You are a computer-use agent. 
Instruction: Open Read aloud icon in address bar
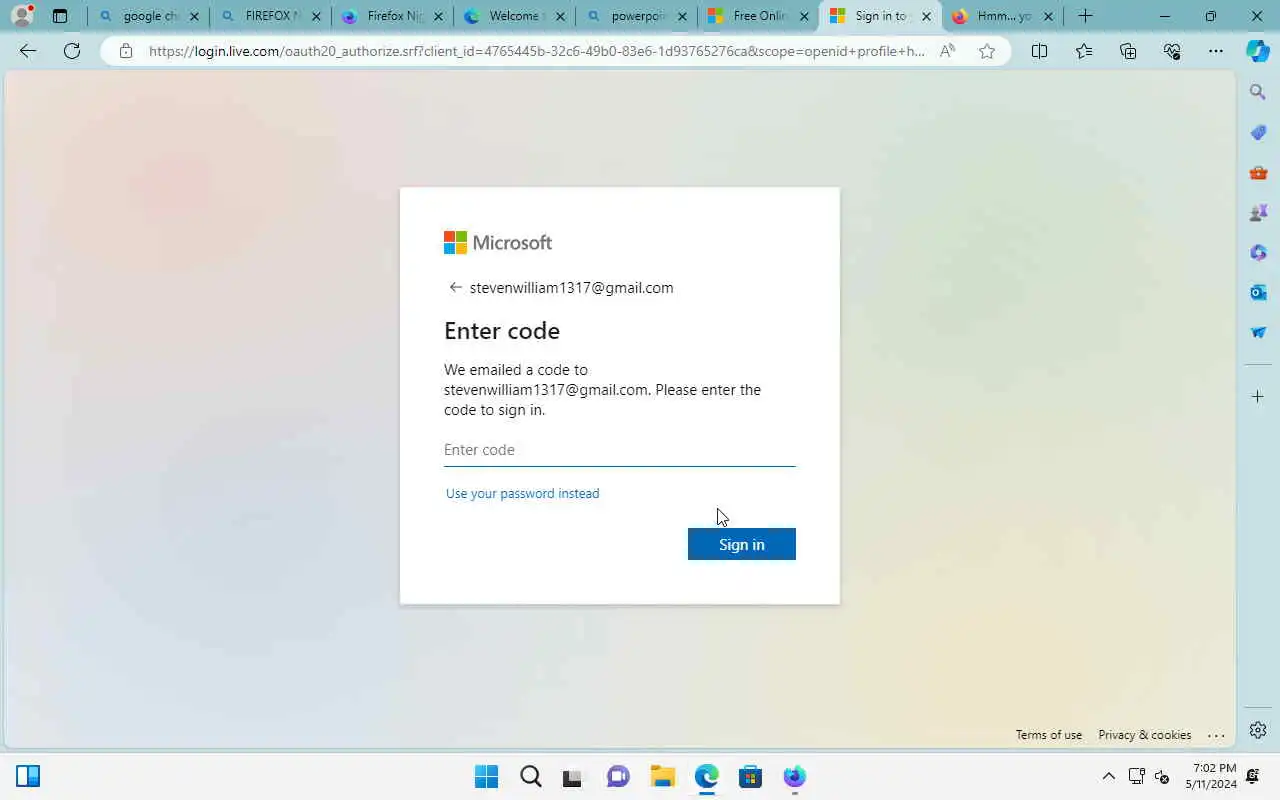(x=947, y=51)
